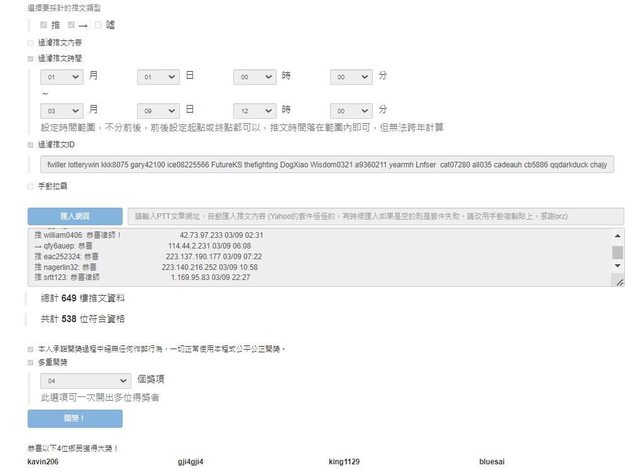The height and width of the screenshot is (470, 640).
Task: Toggle the 多重開獎 checkbox
Action: click(x=30, y=362)
